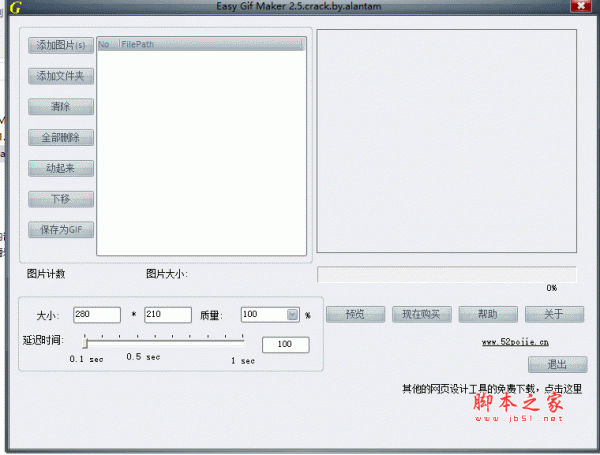600x455 pixels.
Task: Close the Easy Gif Maker window
Action: 580,6
